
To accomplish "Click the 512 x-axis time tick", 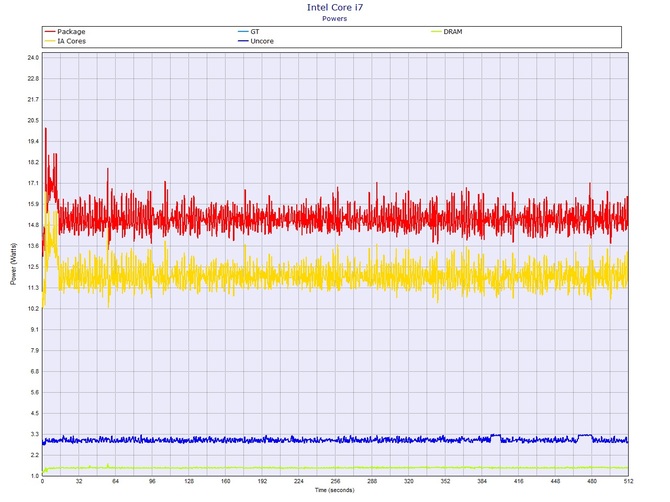I will point(628,481).
